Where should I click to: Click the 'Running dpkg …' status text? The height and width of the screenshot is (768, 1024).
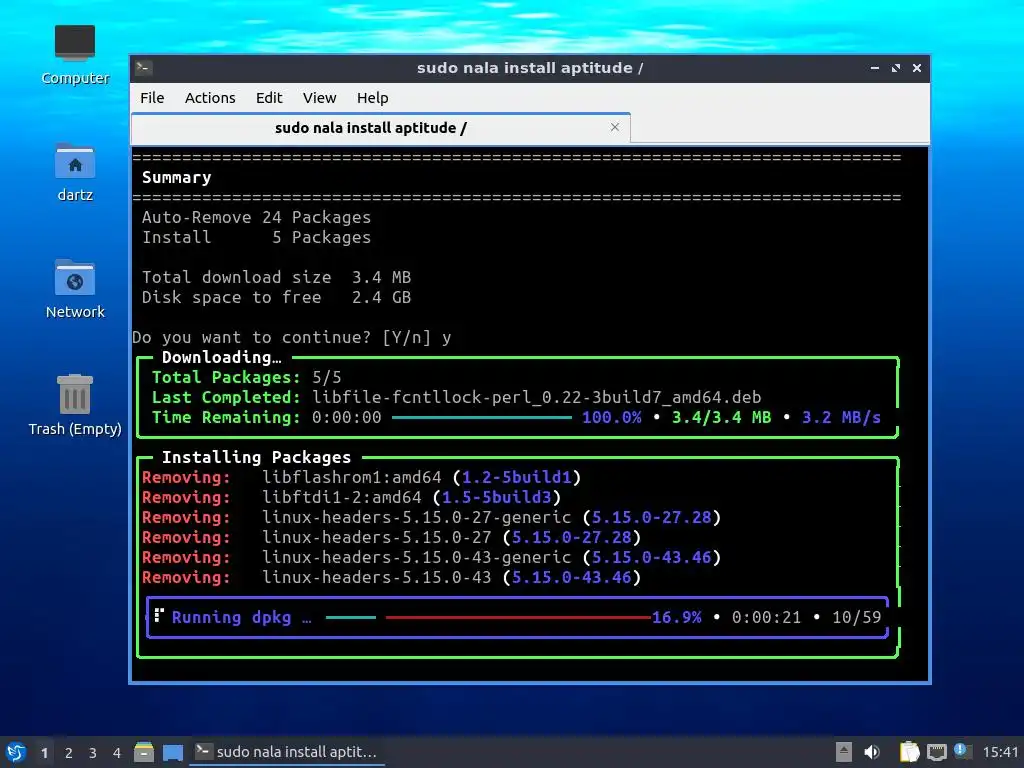[242, 617]
